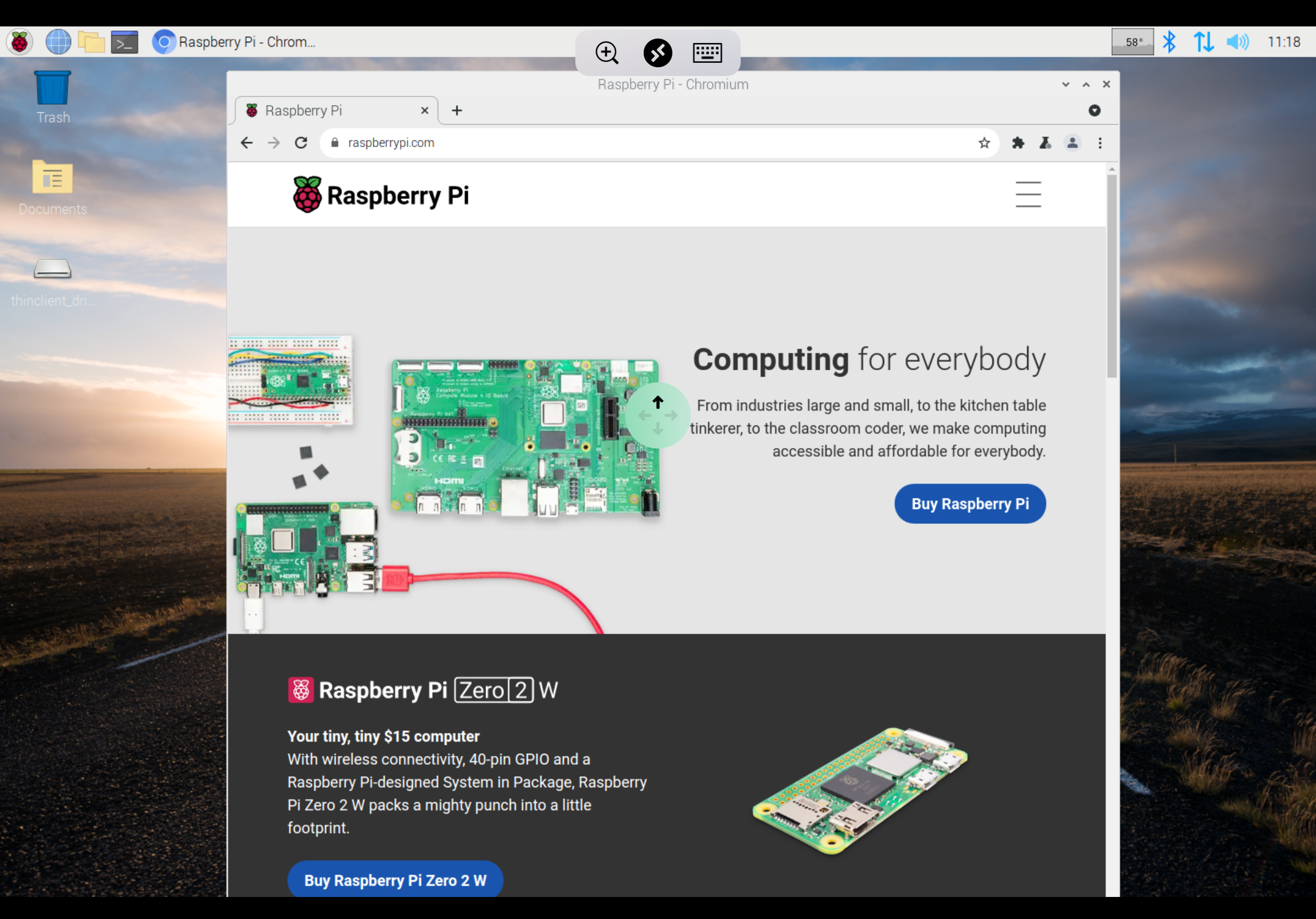Click the remote desktop connection icon
Image resolution: width=1316 pixels, height=919 pixels.
point(657,53)
